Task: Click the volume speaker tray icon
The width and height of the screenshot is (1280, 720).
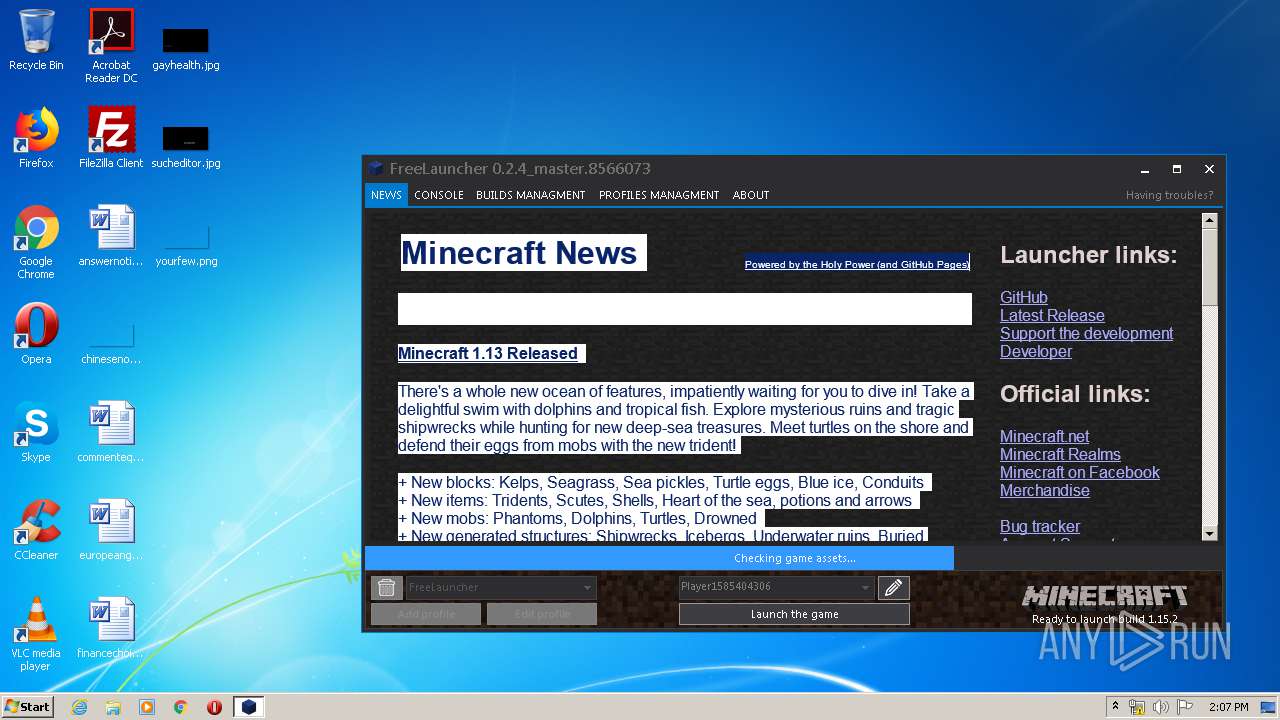Action: click(x=1161, y=707)
